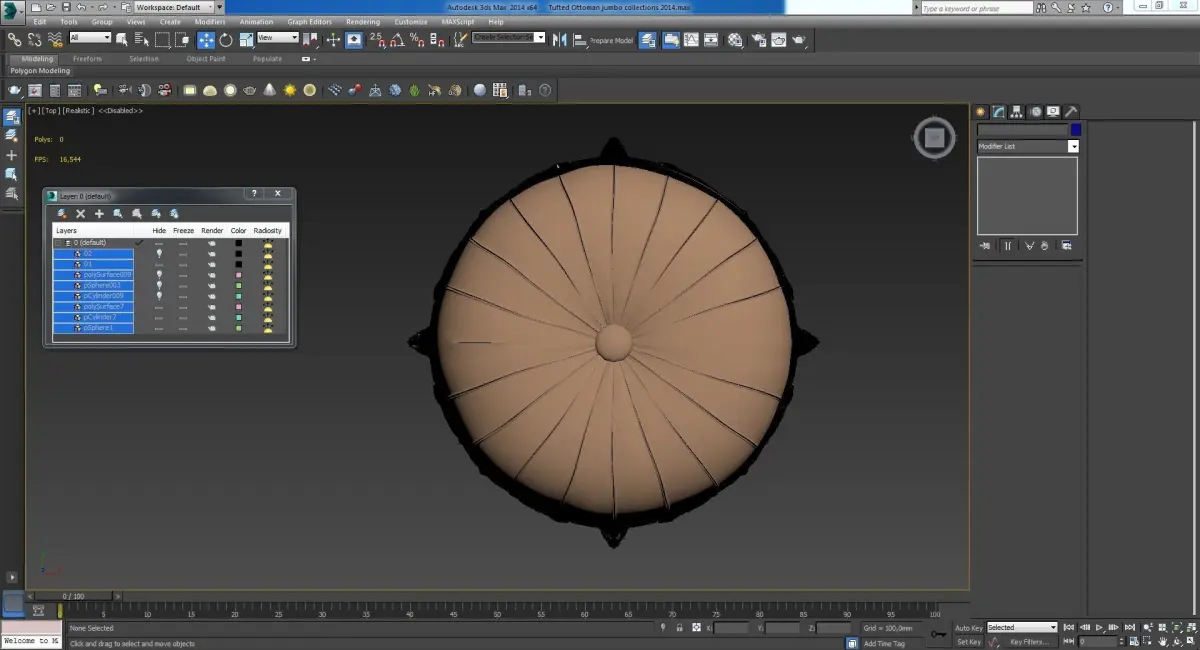Delete highlighted layers with X icon
Image resolution: width=1200 pixels, height=650 pixels.
tap(81, 214)
